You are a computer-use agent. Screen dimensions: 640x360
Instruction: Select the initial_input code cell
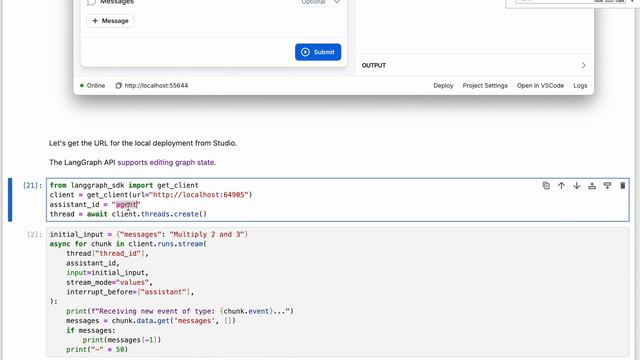[338, 292]
